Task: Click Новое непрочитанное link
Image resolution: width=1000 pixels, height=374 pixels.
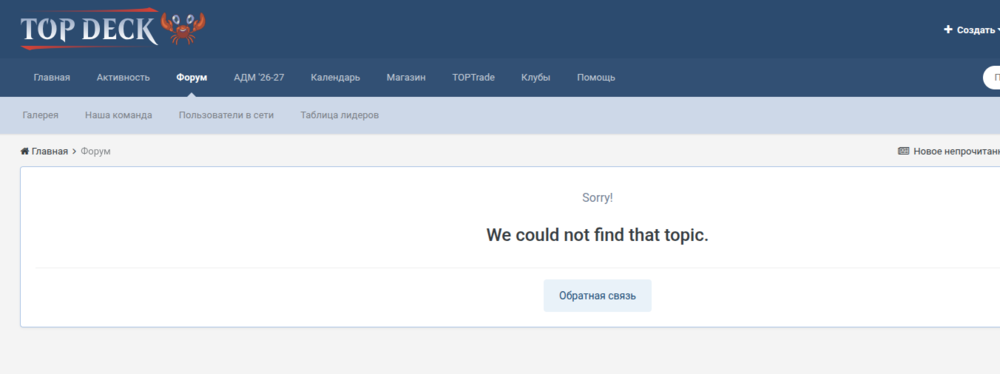Action: point(948,151)
